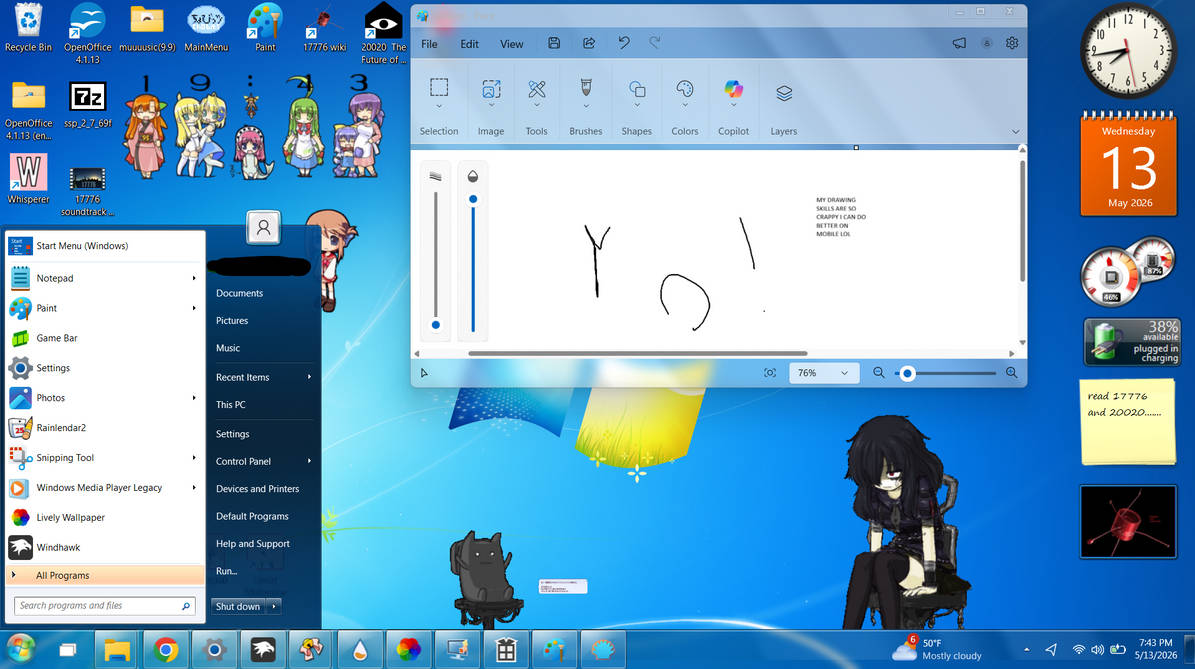This screenshot has height=669, width=1195.
Task: Open the weather widget in the taskbar
Action: point(937,649)
